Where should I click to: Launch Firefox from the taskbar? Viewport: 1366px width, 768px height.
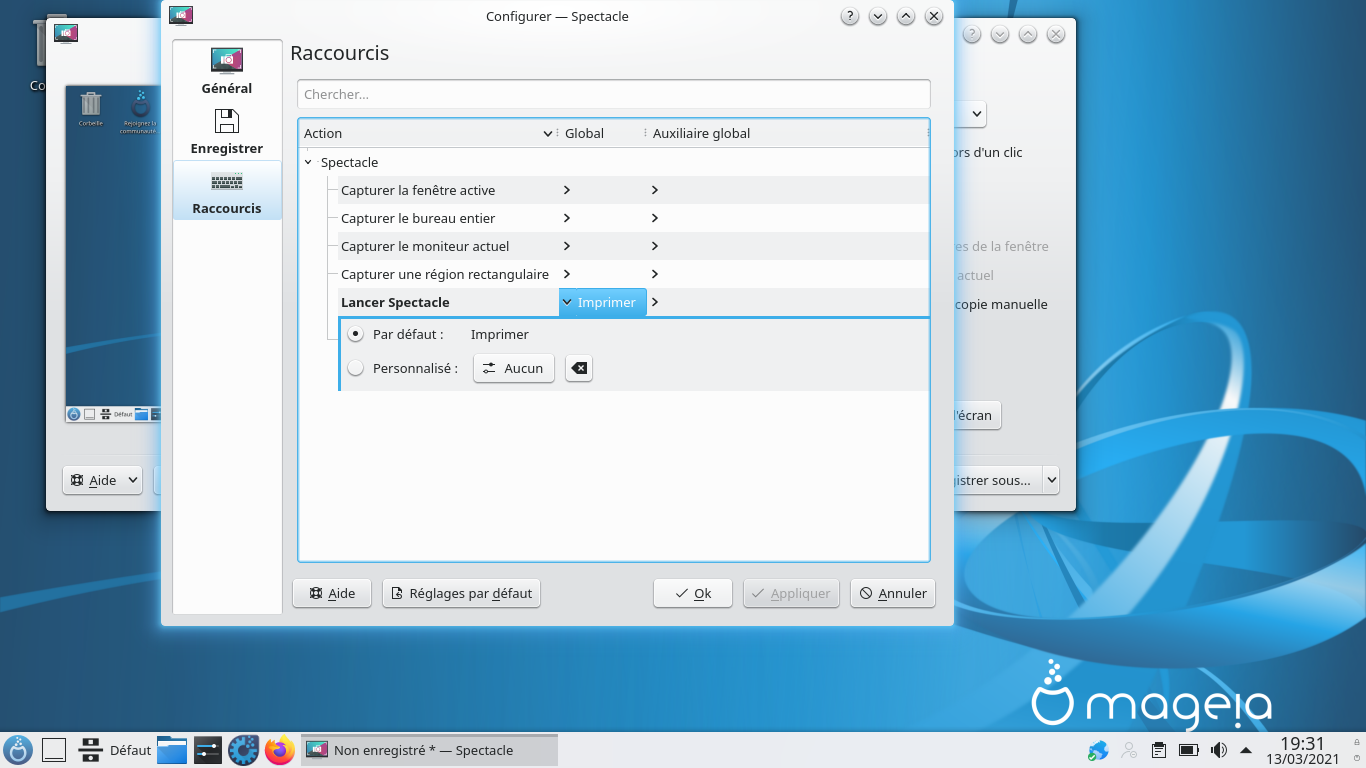click(x=280, y=750)
